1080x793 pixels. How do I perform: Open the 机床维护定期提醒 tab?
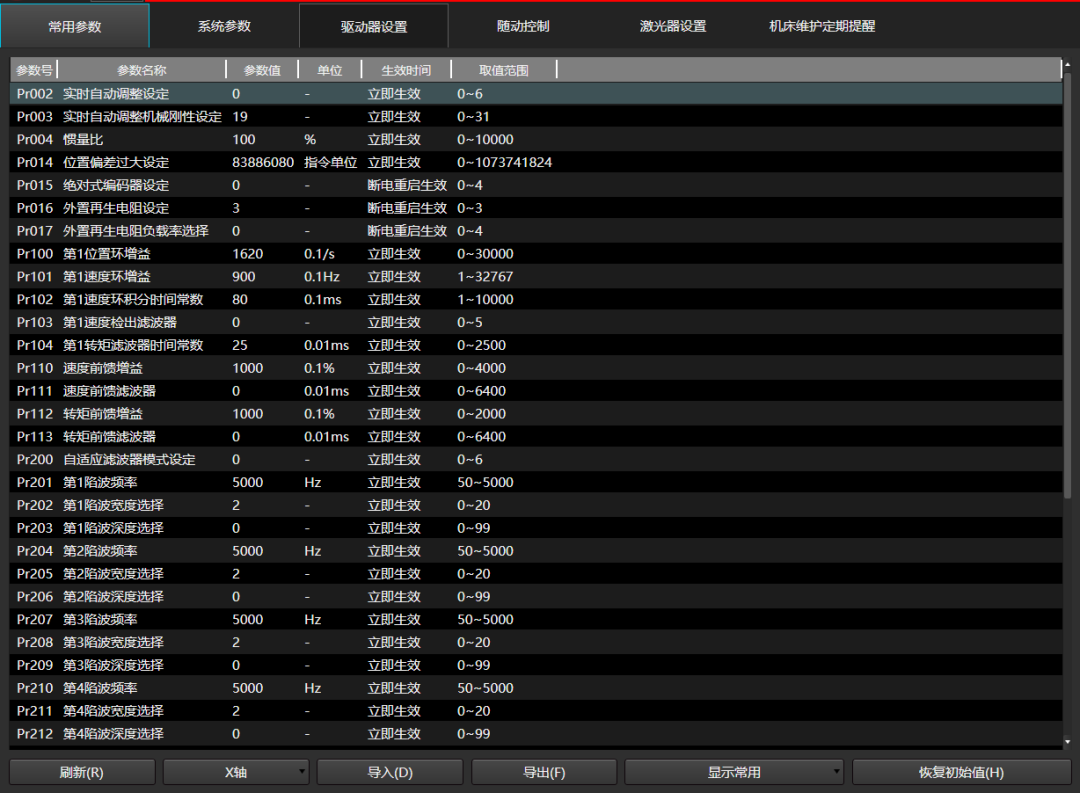pyautogui.click(x=822, y=26)
